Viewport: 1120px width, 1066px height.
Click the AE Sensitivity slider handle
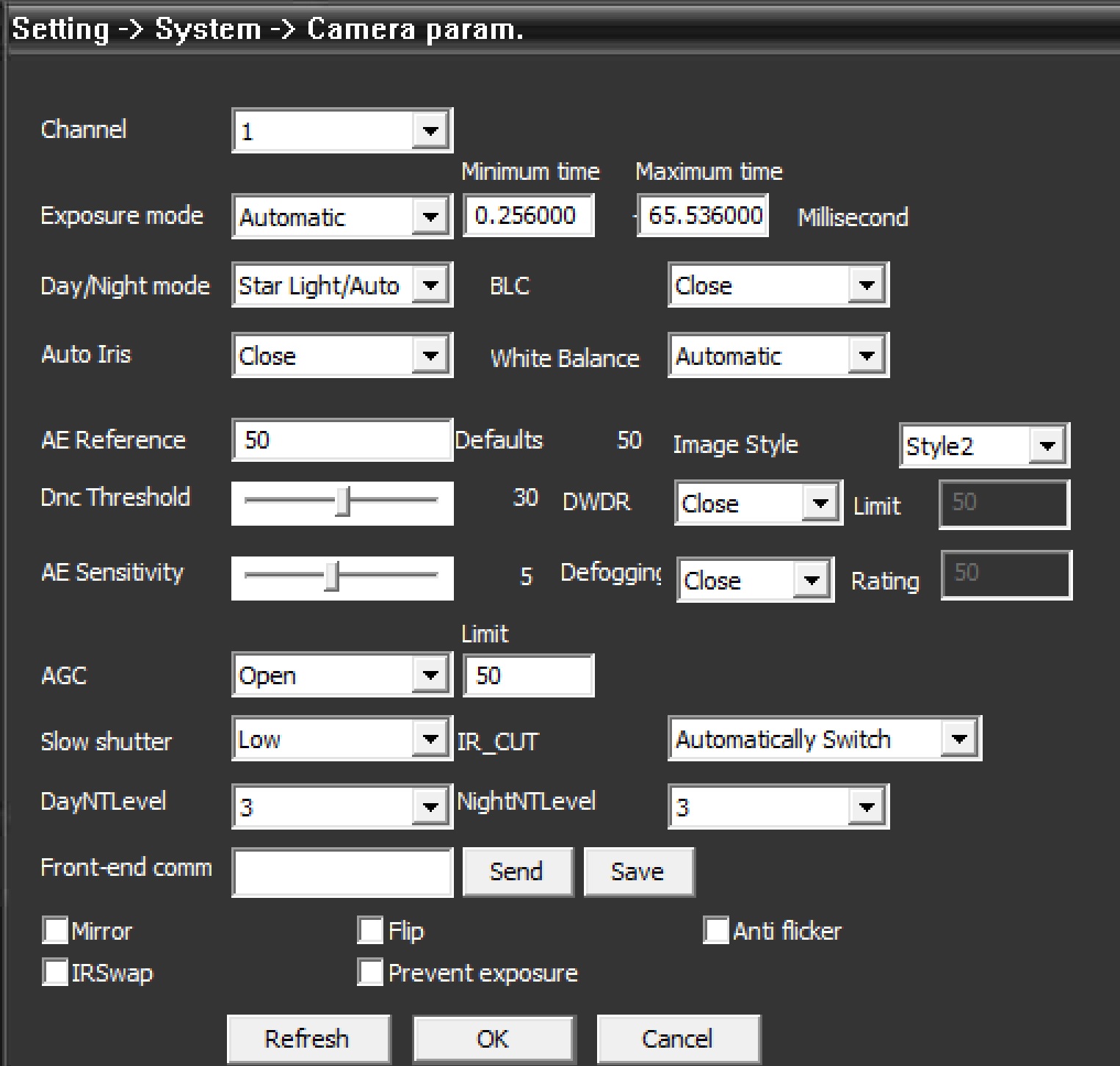click(x=332, y=576)
